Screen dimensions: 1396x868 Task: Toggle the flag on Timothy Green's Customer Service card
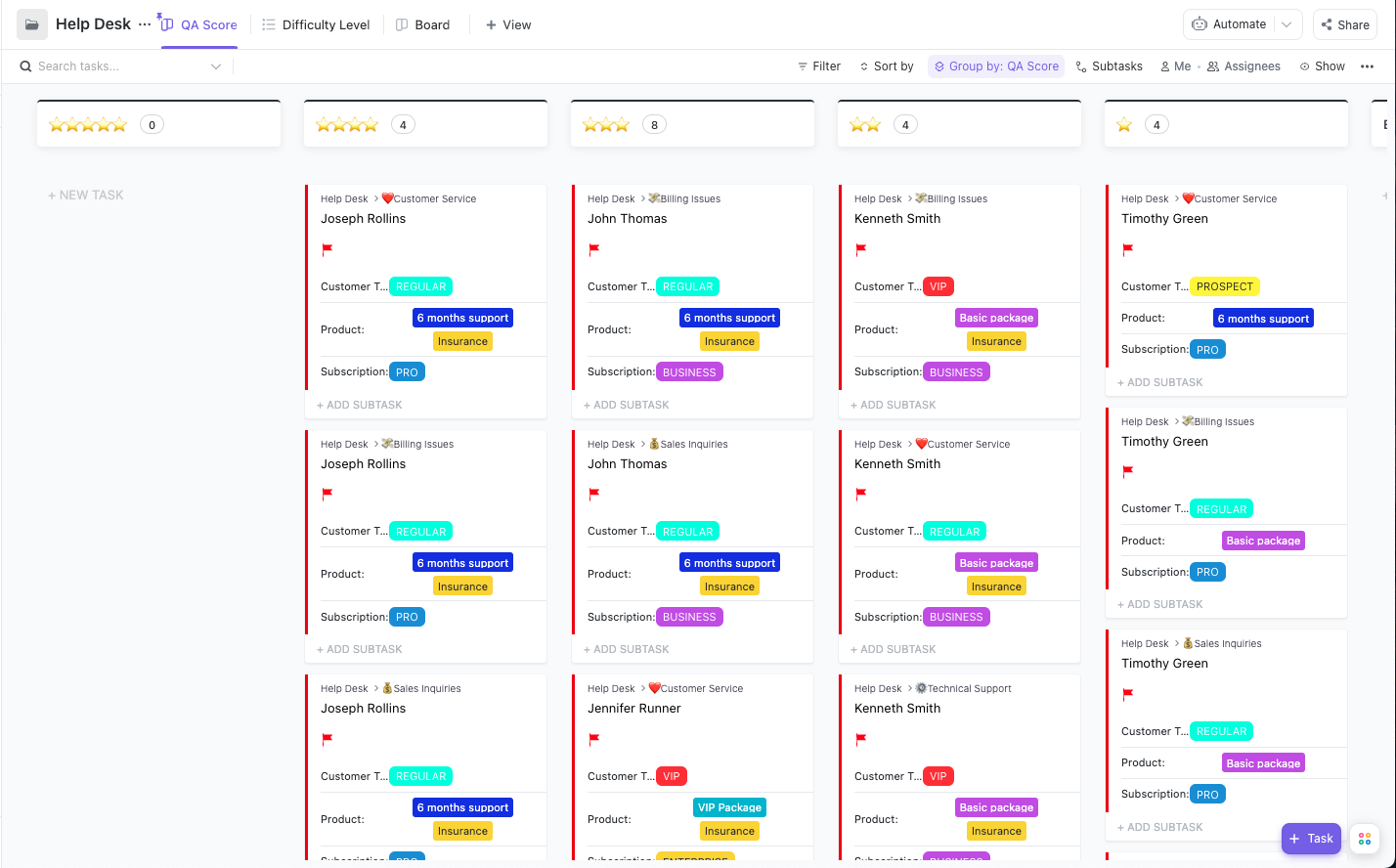click(x=1127, y=249)
